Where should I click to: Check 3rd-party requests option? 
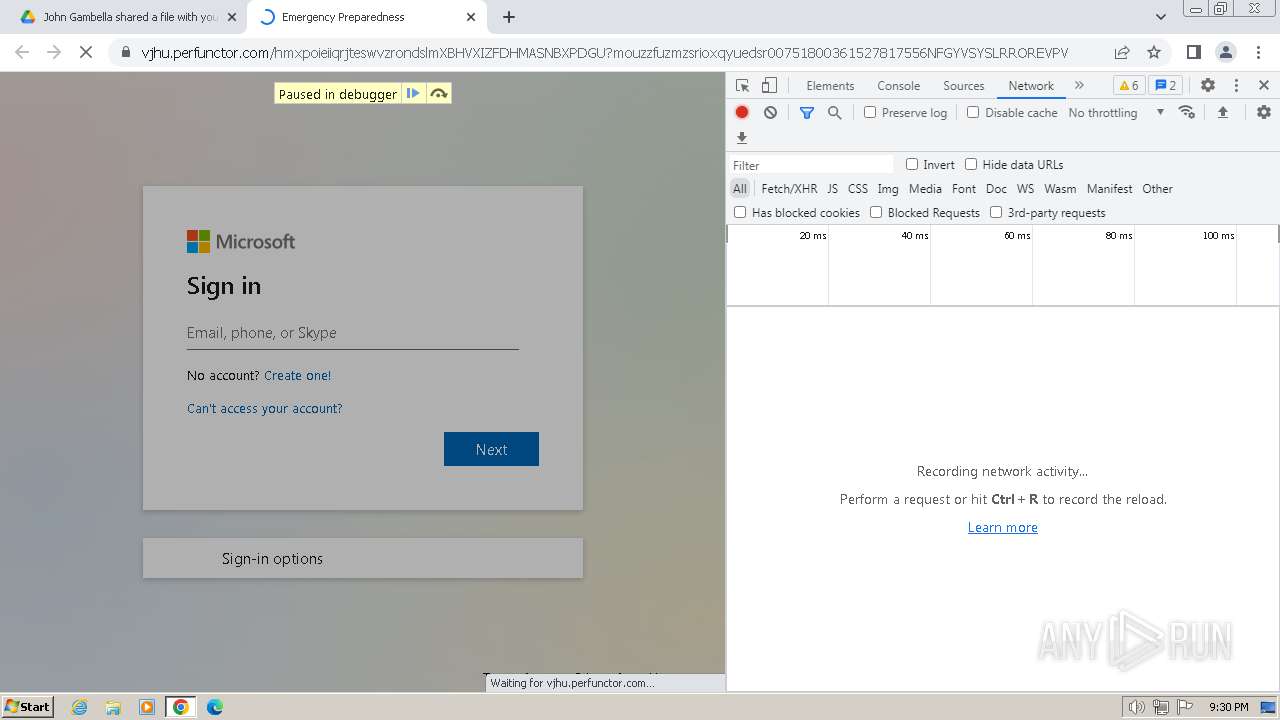tap(996, 212)
